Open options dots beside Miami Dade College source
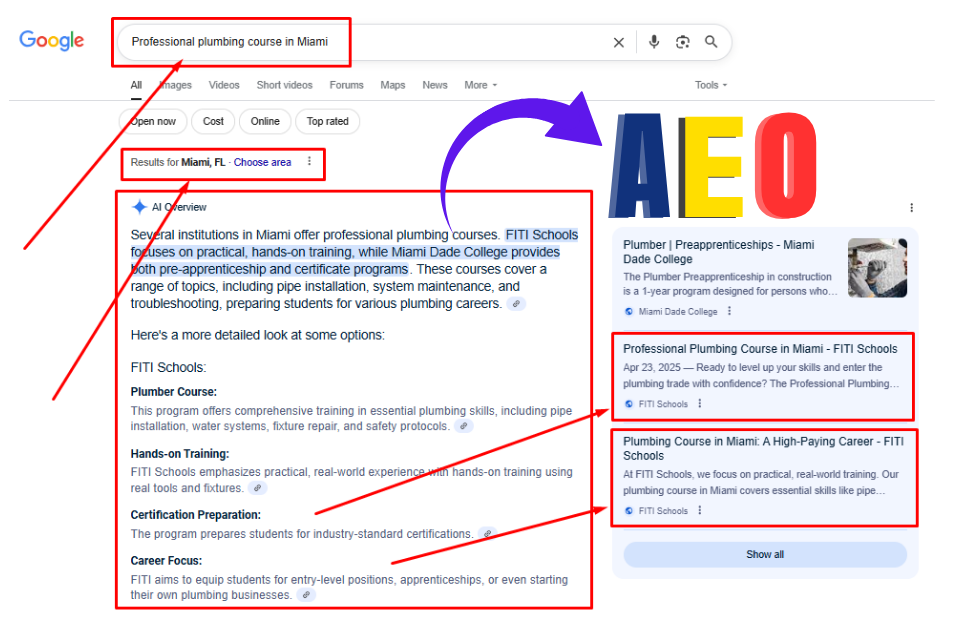This screenshot has height=640, width=960. (x=729, y=311)
